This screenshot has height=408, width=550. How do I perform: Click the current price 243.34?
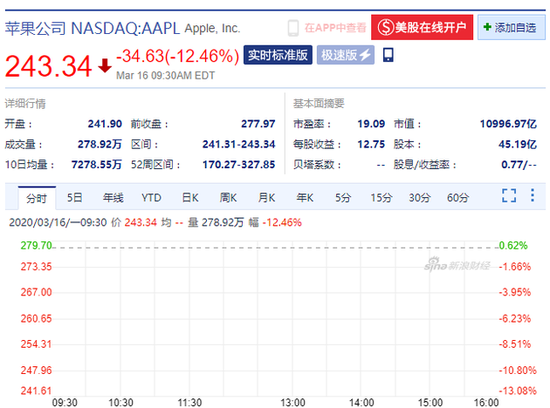point(48,66)
